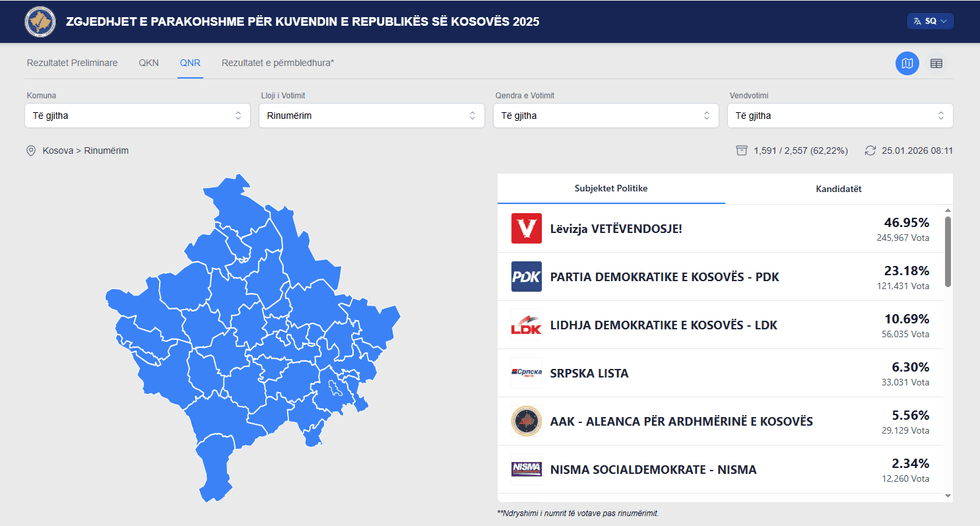Open the SQ language selector
The width and height of the screenshot is (980, 526).
930,21
